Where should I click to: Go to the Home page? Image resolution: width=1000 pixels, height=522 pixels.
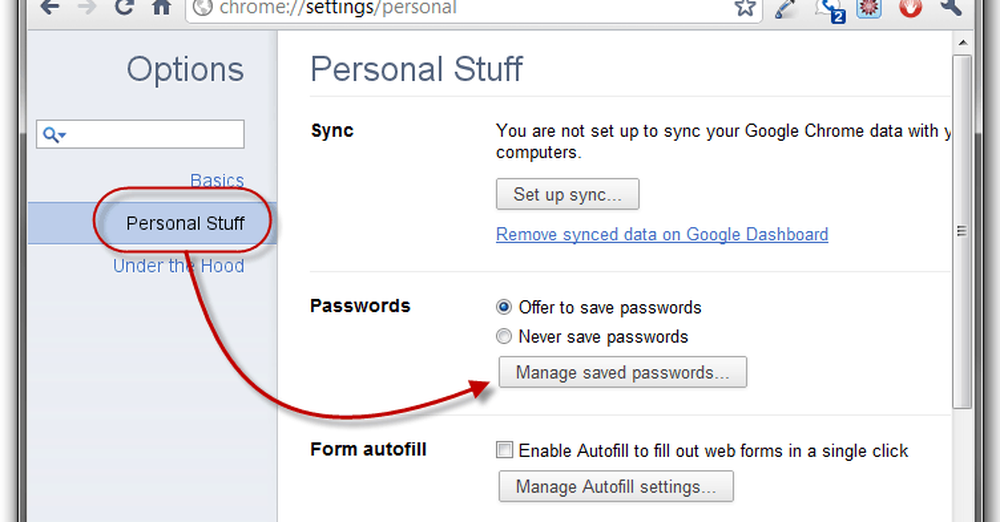coord(161,8)
